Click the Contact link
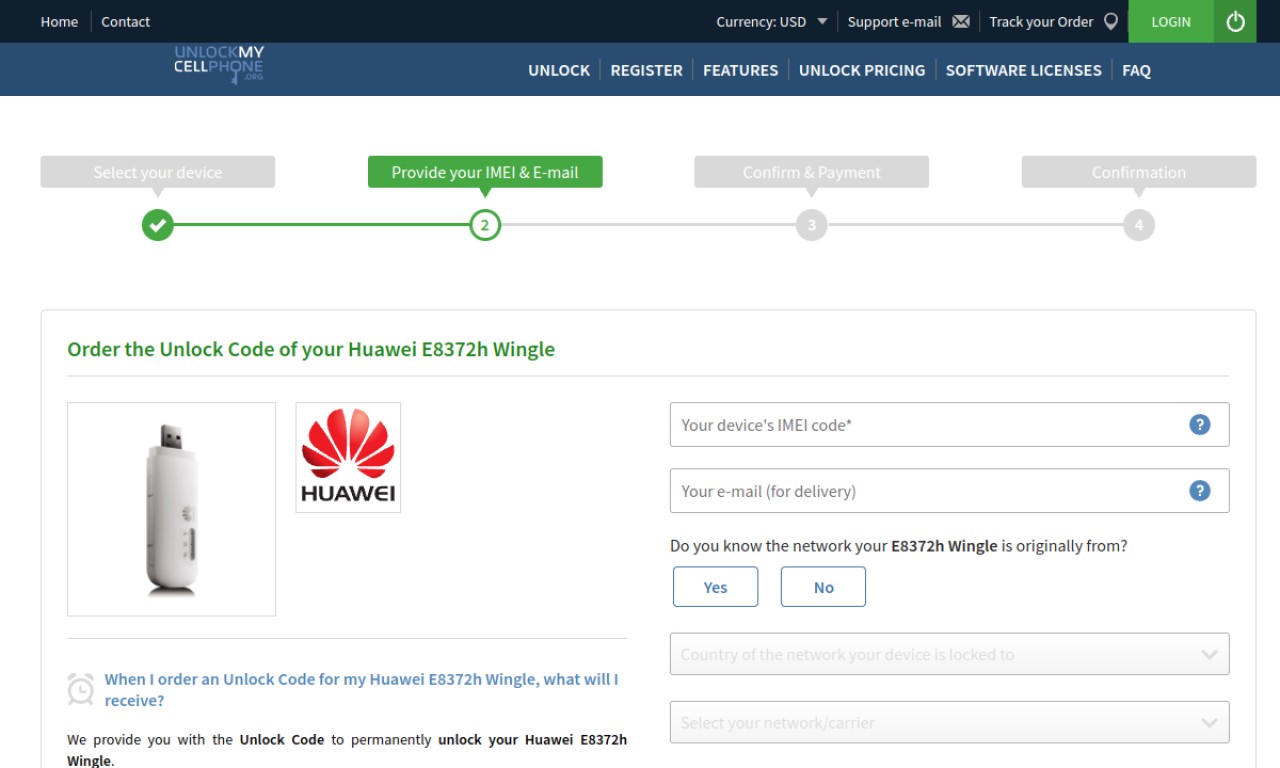 point(125,21)
